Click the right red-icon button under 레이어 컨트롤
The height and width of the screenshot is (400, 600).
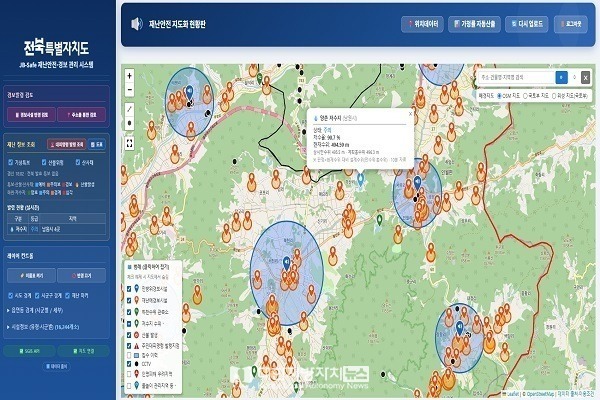82,275
